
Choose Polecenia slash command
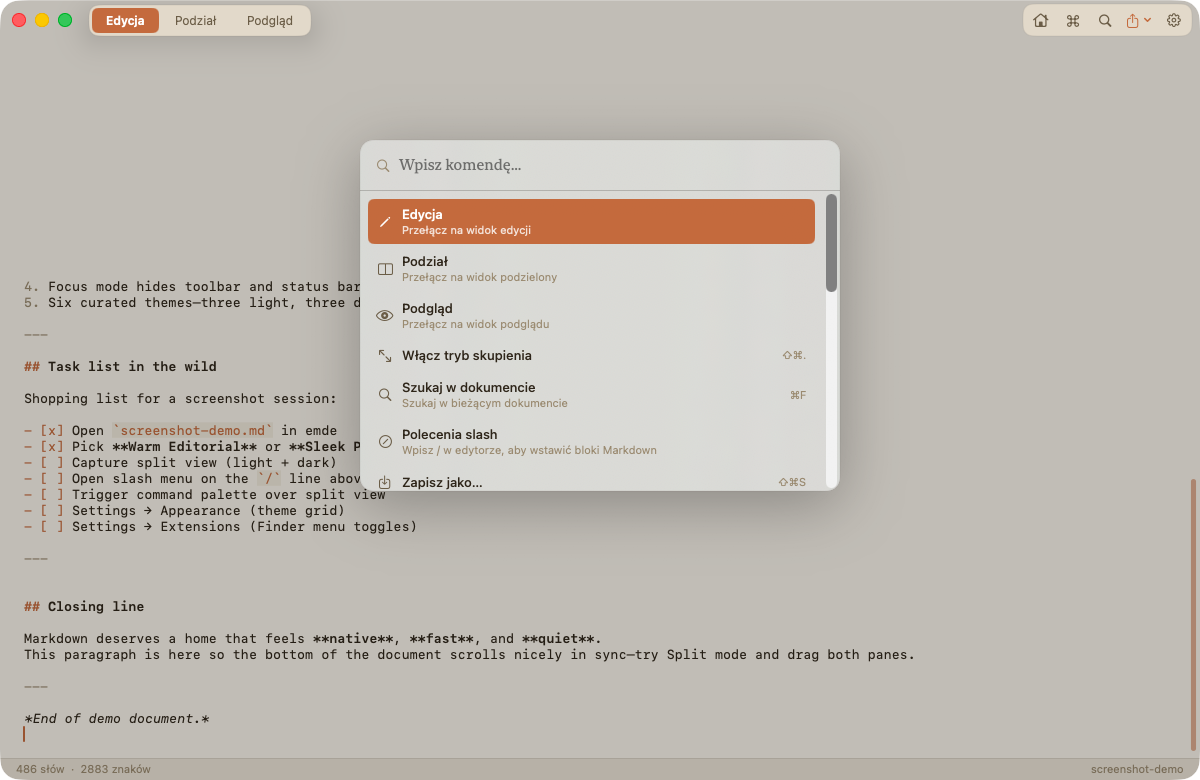coord(591,441)
